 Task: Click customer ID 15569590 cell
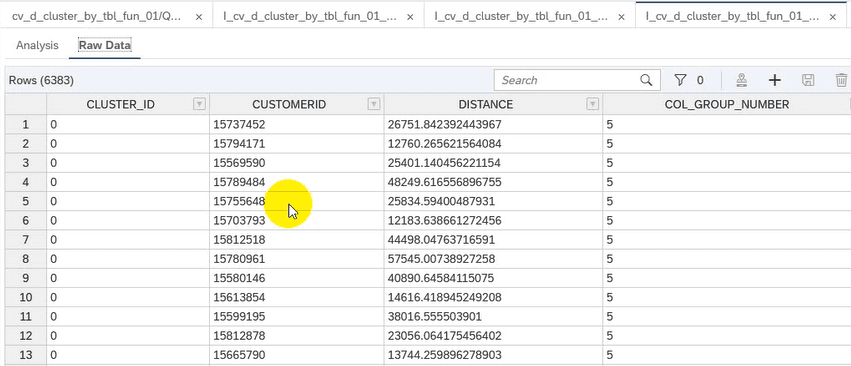(x=297, y=163)
